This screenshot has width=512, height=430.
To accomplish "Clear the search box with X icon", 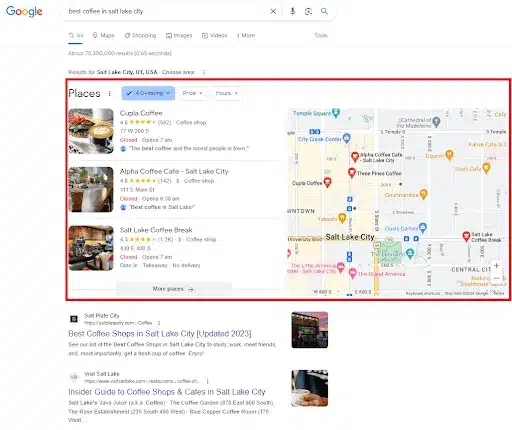I will [x=273, y=11].
